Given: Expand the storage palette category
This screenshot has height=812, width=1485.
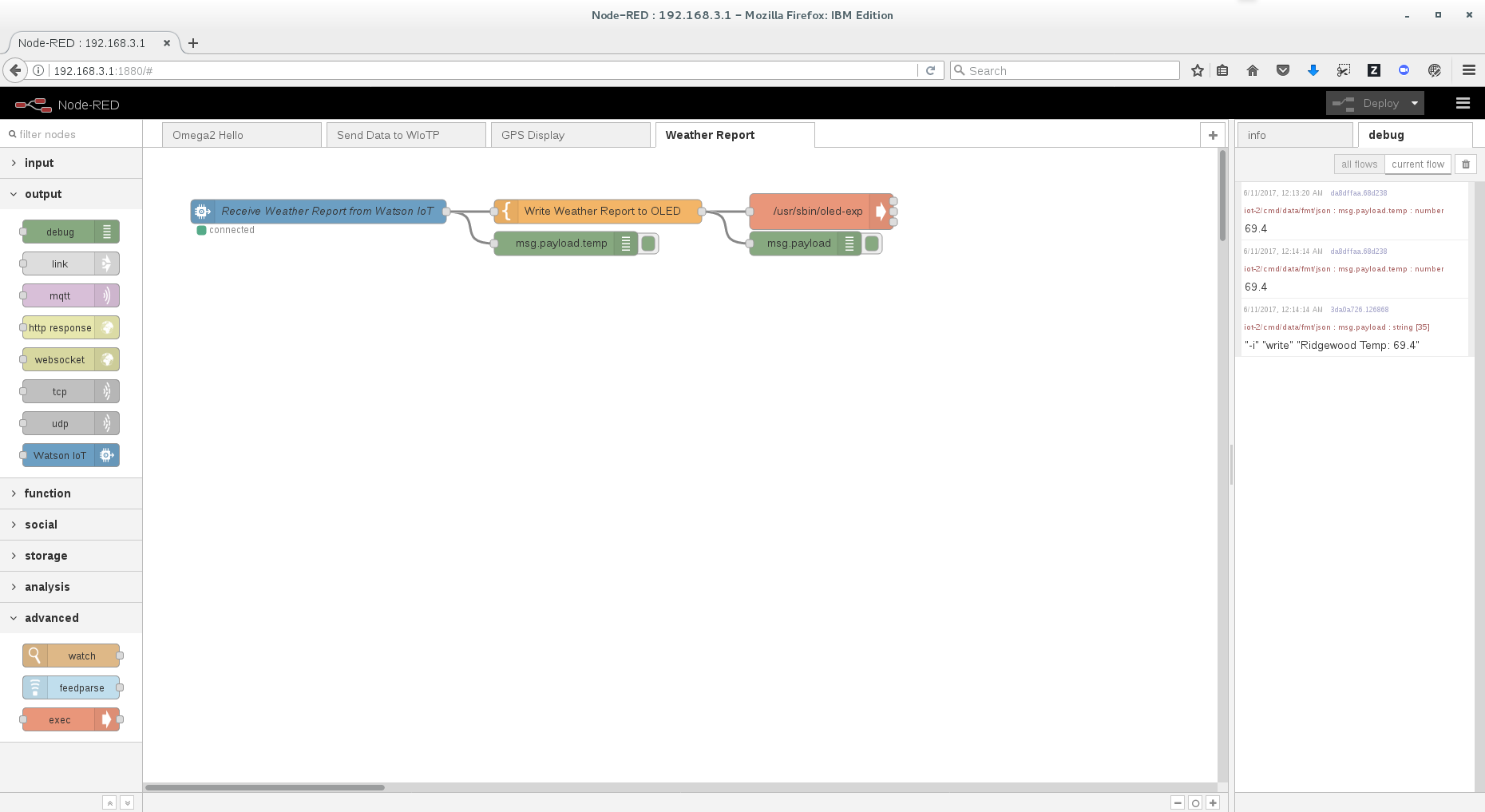Looking at the screenshot, I should click(x=71, y=556).
